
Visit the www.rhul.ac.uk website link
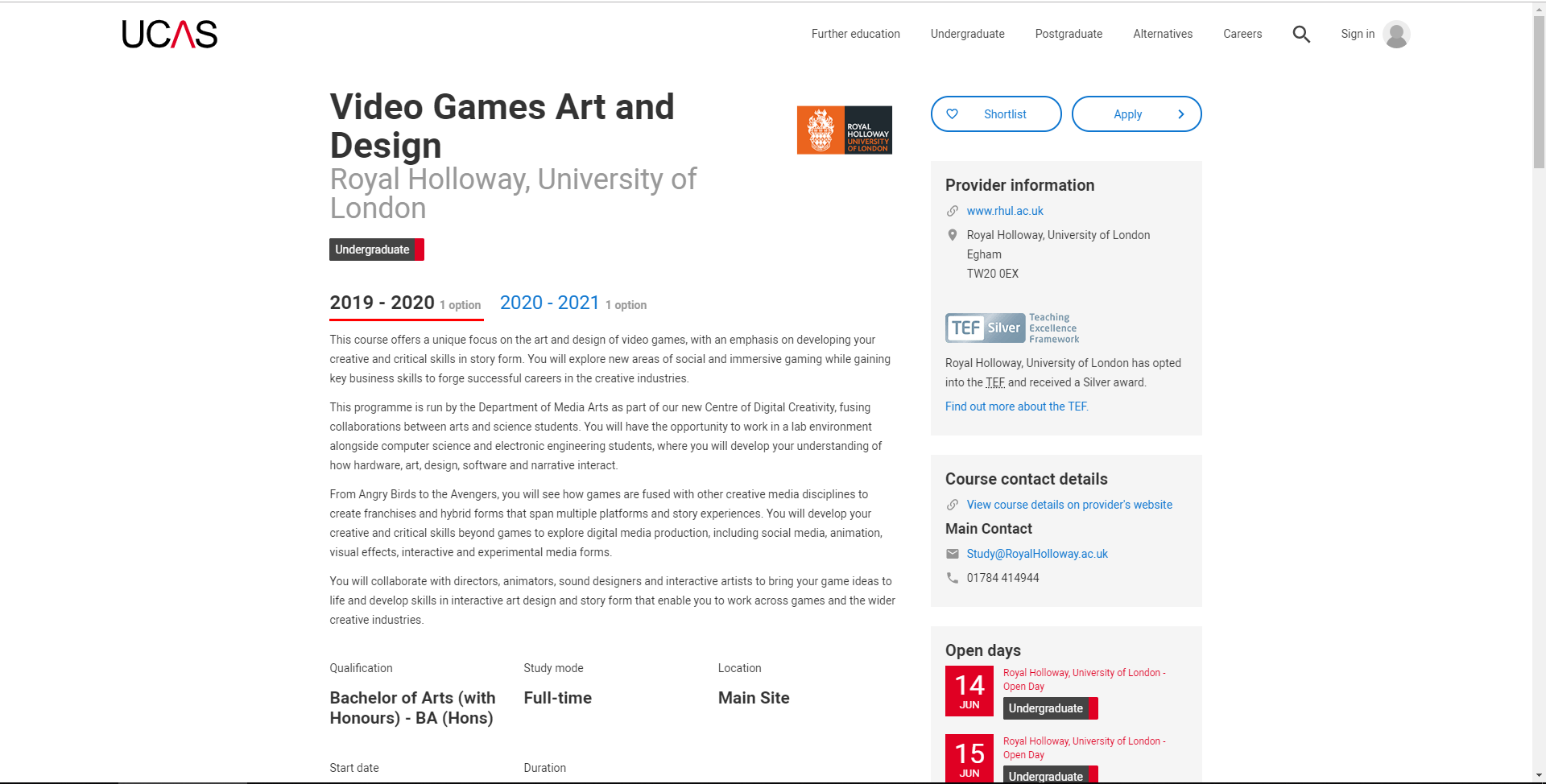(1004, 211)
